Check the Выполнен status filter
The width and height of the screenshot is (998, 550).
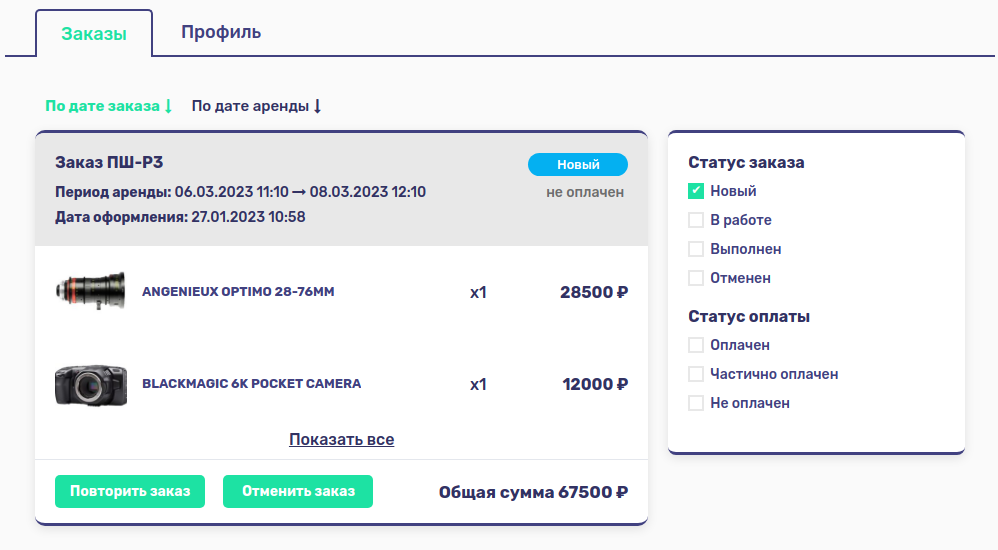(x=696, y=249)
